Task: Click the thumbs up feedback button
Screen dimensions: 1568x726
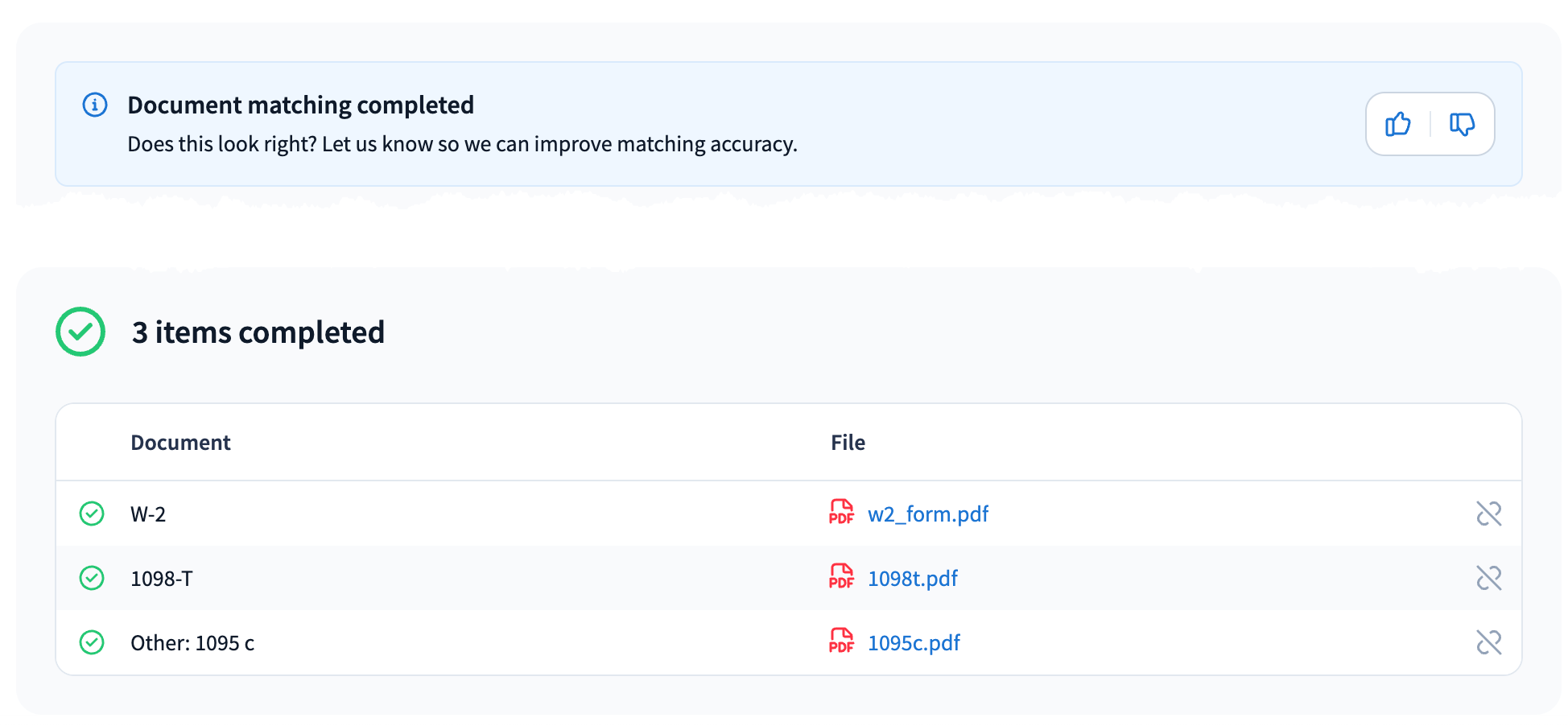Action: point(1398,124)
